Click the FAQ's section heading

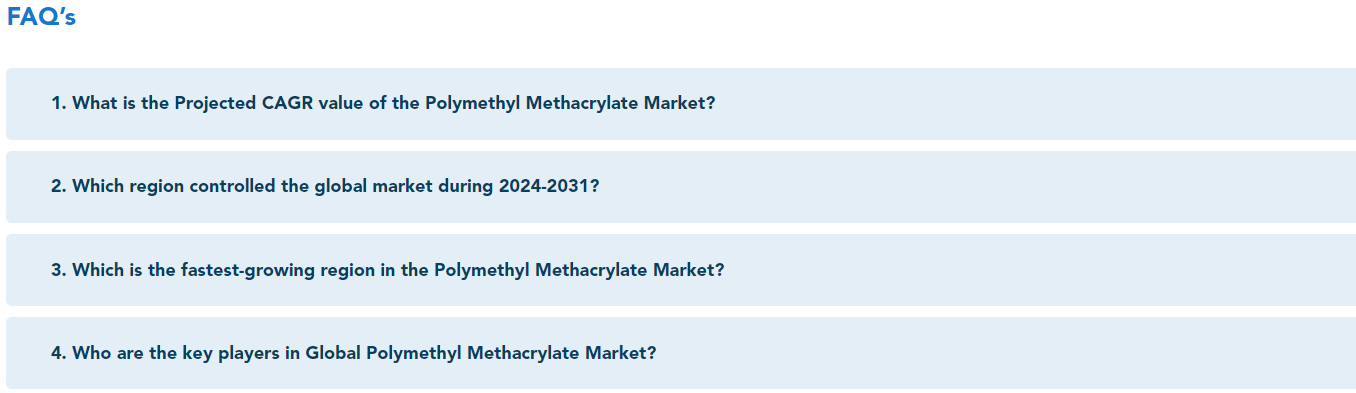[41, 18]
